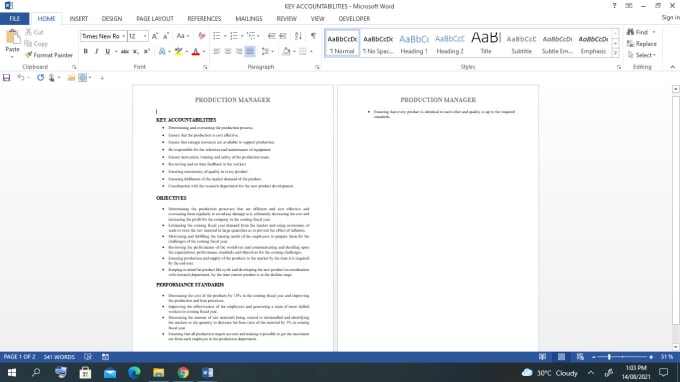The width and height of the screenshot is (680, 382).
Task: Switch to the REFERENCES tab
Action: click(x=204, y=19)
